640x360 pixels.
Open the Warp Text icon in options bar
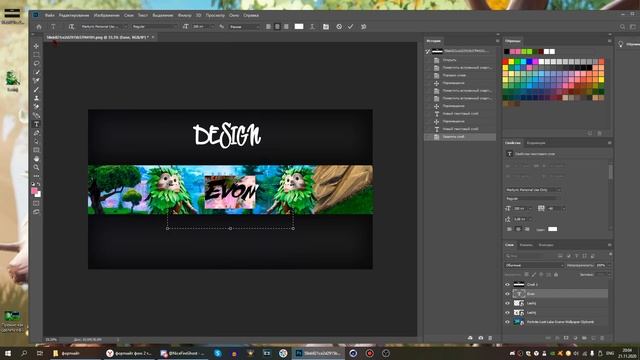(x=312, y=27)
